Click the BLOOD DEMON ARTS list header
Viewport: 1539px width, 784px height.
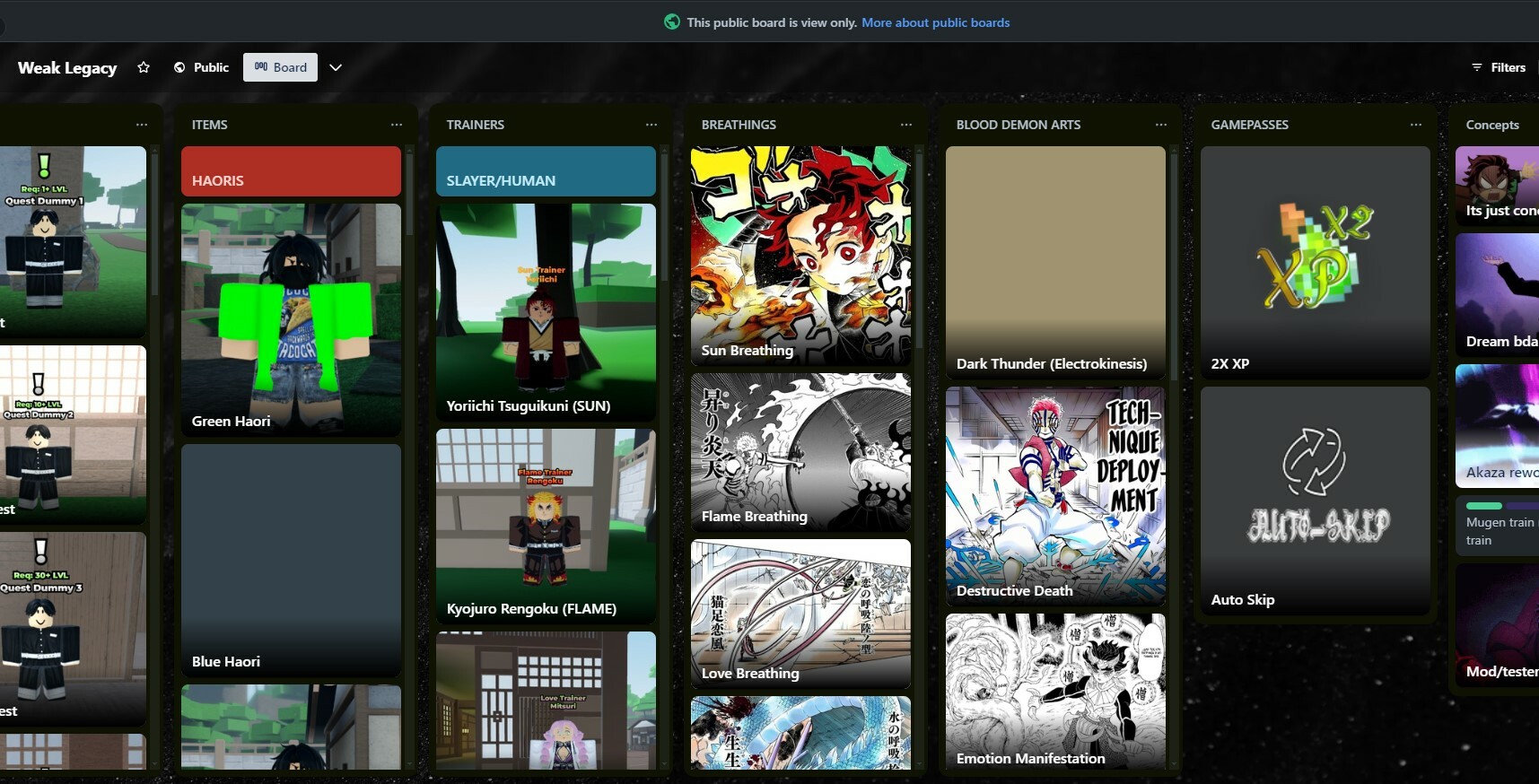[x=1019, y=125]
